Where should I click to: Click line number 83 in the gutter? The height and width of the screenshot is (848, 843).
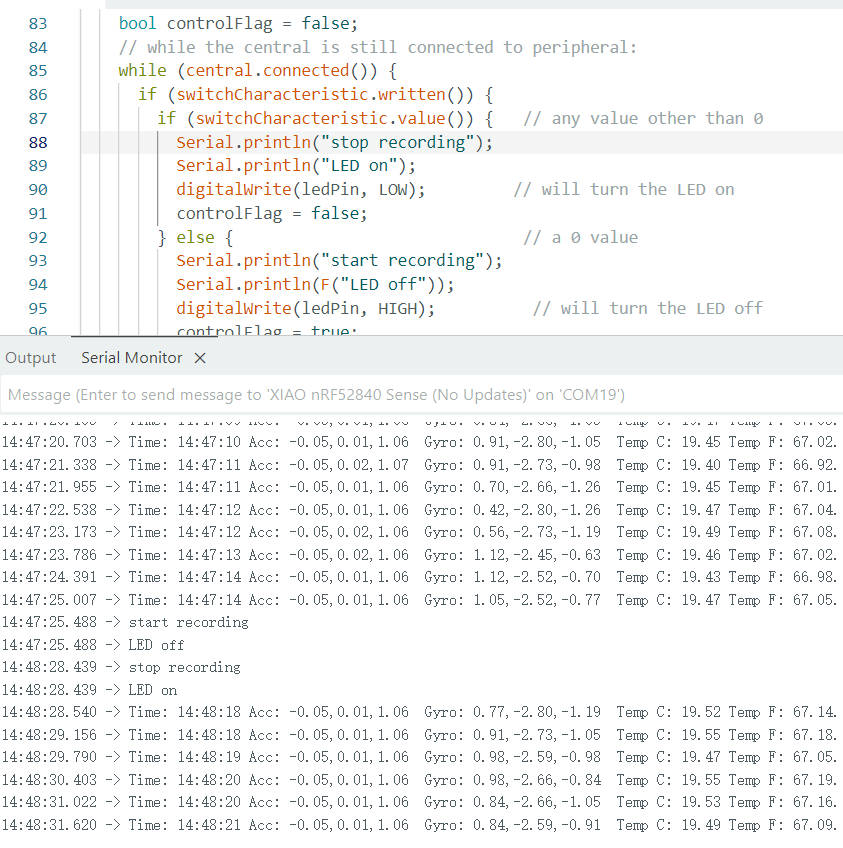38,23
